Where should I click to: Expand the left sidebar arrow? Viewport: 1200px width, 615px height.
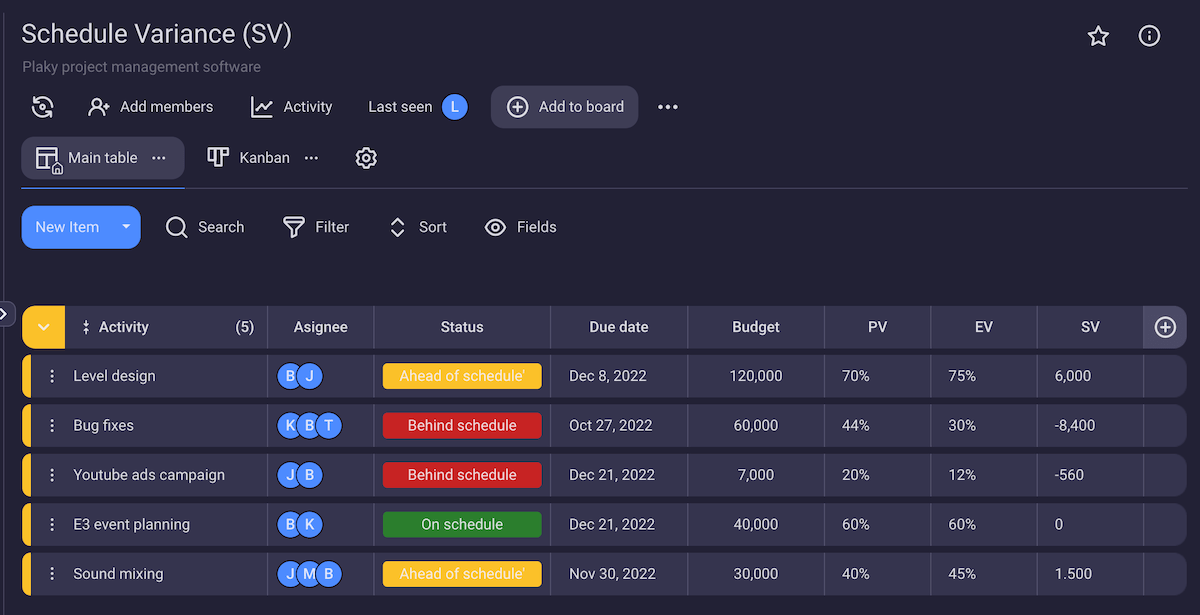pos(4,314)
